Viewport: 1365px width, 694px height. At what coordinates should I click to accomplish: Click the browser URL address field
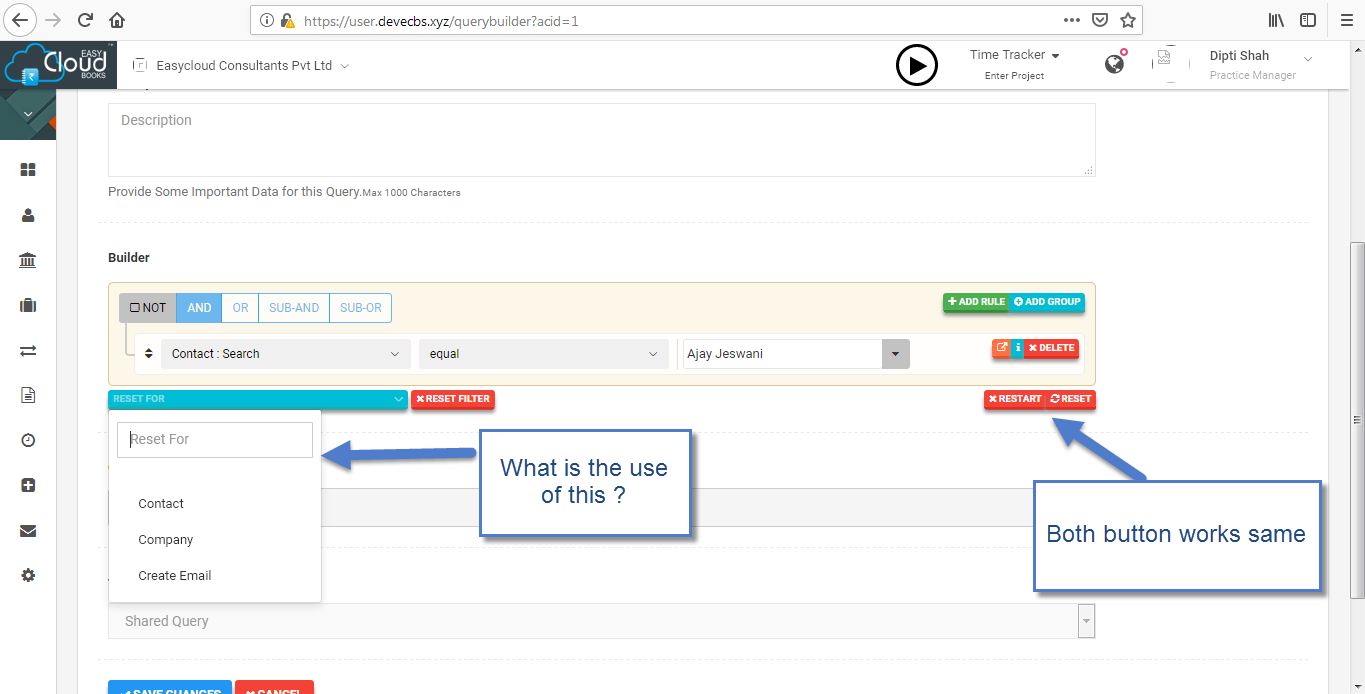[680, 20]
